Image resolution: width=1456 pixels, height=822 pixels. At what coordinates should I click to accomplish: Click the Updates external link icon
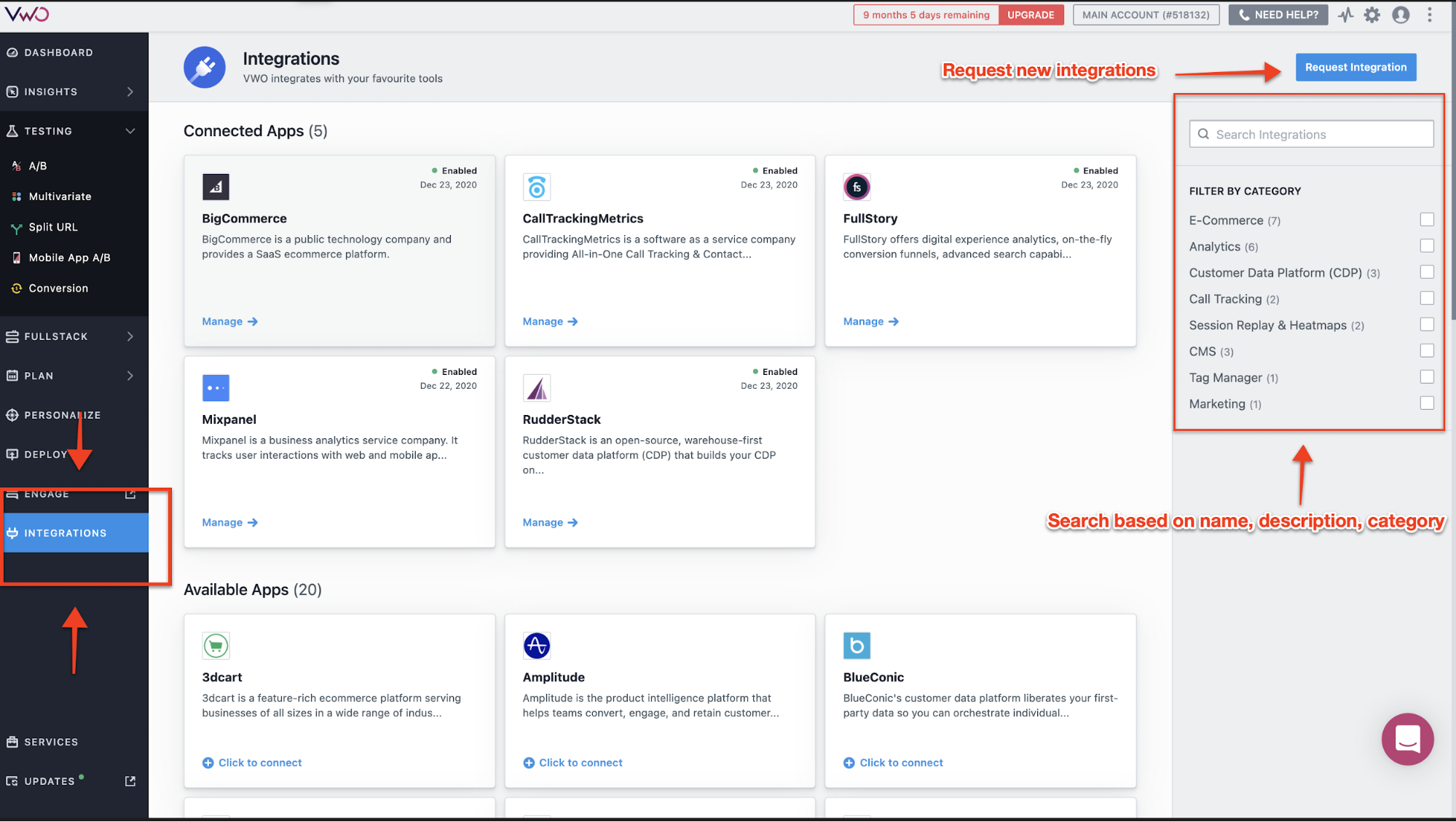pos(130,781)
